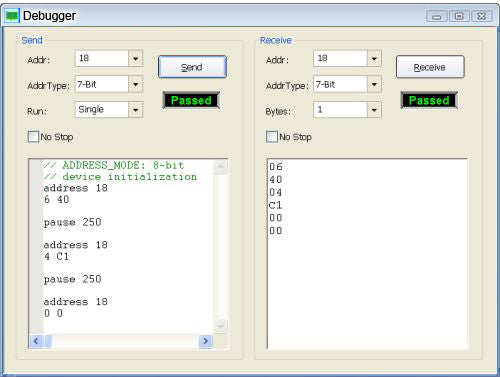Click the Send Addr field showing 18
The width and height of the screenshot is (500, 377).
coord(102,59)
